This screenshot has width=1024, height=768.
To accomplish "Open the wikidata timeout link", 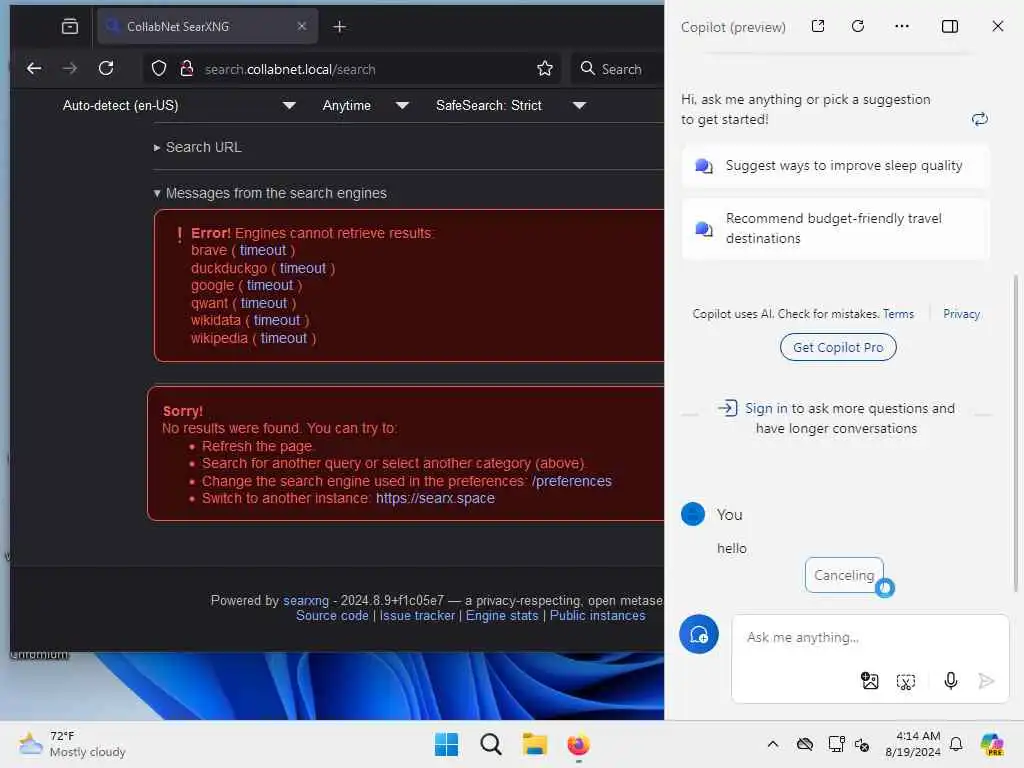I will [277, 320].
